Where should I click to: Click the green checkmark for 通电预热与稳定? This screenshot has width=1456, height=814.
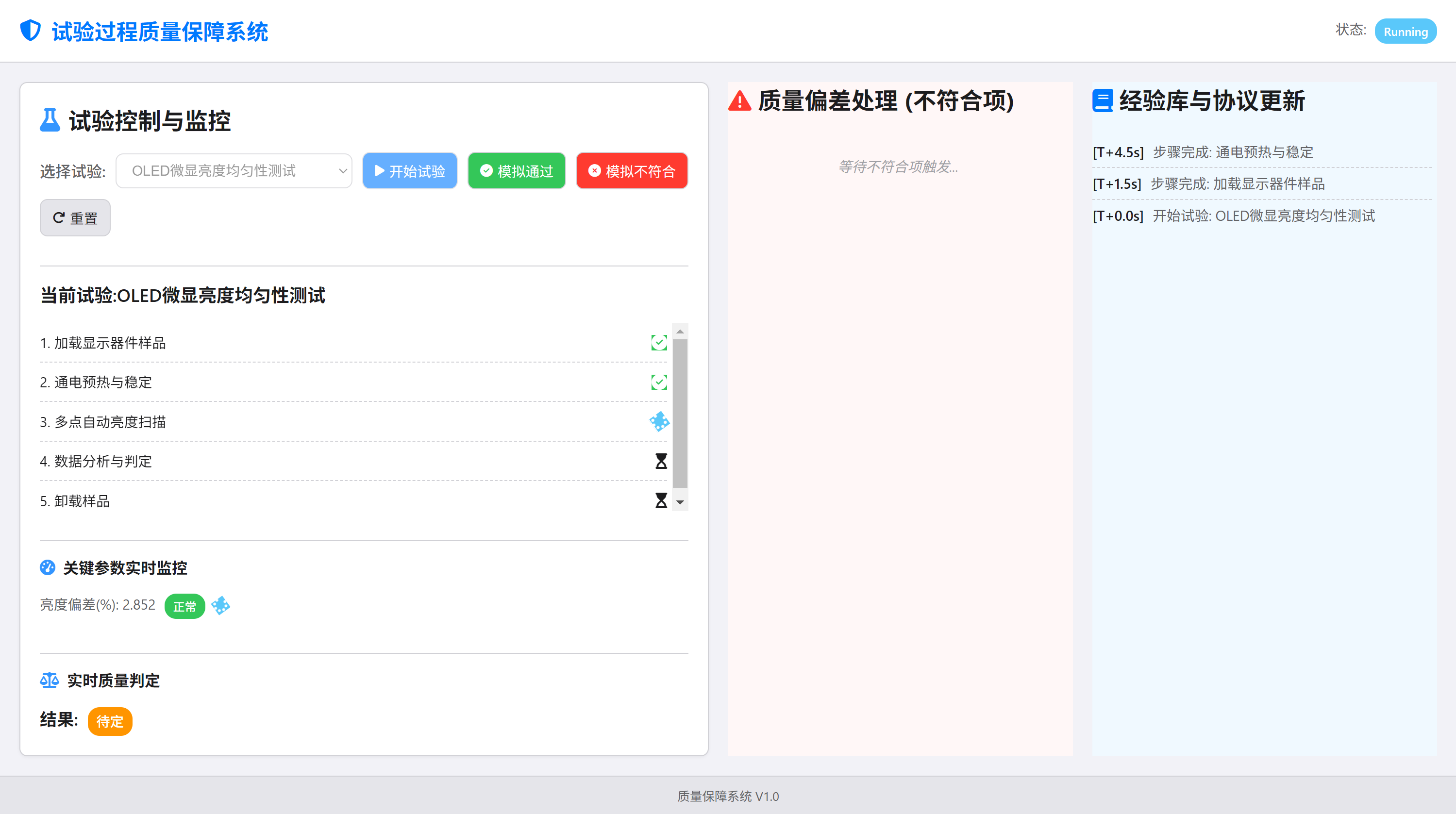659,382
